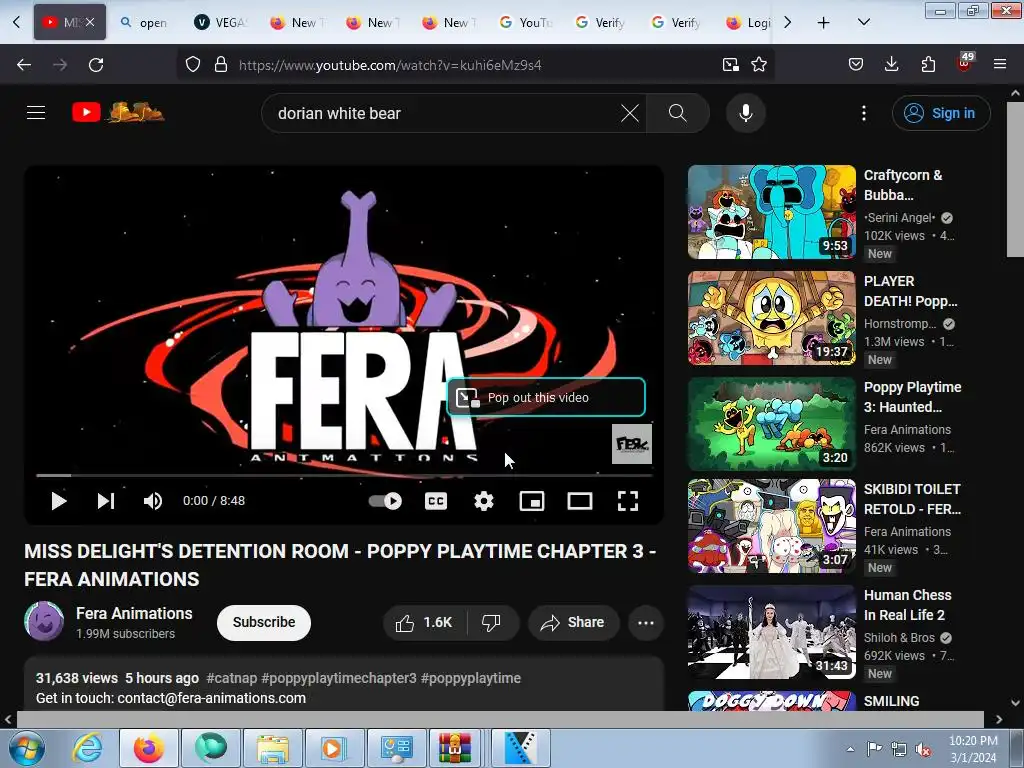Open Firefox application hamburger menu
Viewport: 1024px width, 768px height.
(1000, 65)
